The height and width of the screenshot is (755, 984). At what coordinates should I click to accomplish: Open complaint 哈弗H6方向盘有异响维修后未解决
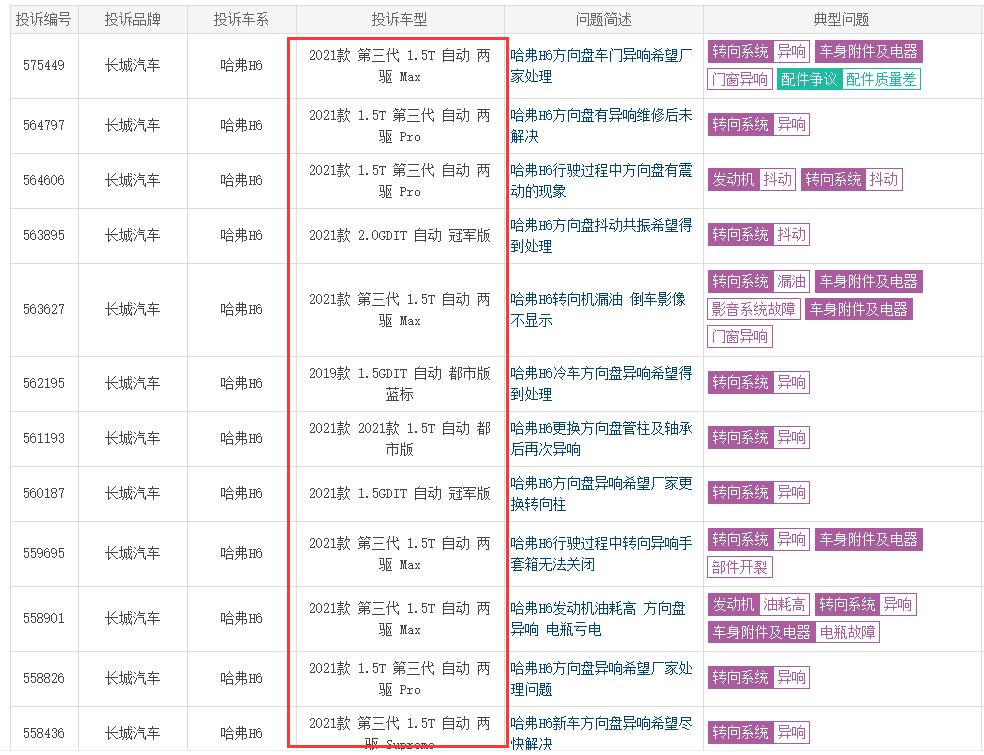tap(601, 126)
